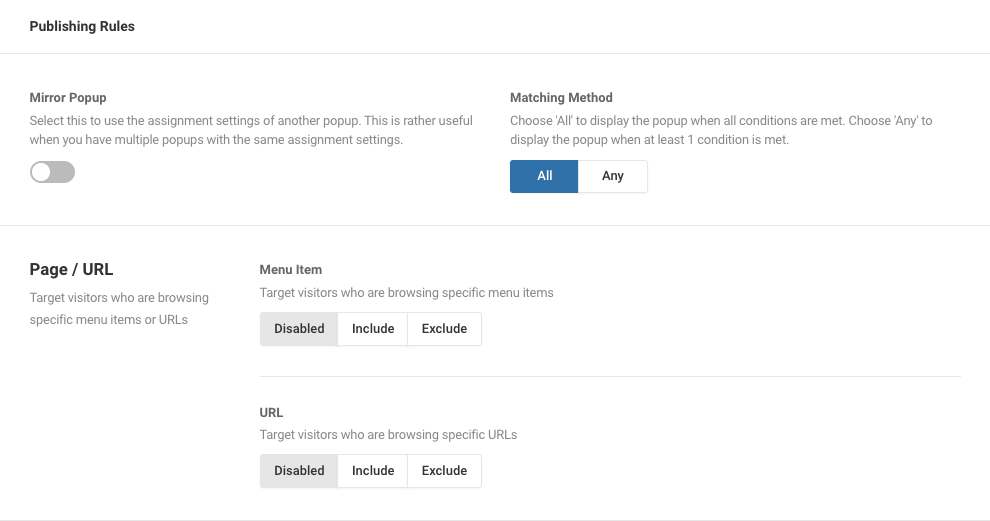Set URL rule to Include
This screenshot has width=990, height=521.
[373, 471]
